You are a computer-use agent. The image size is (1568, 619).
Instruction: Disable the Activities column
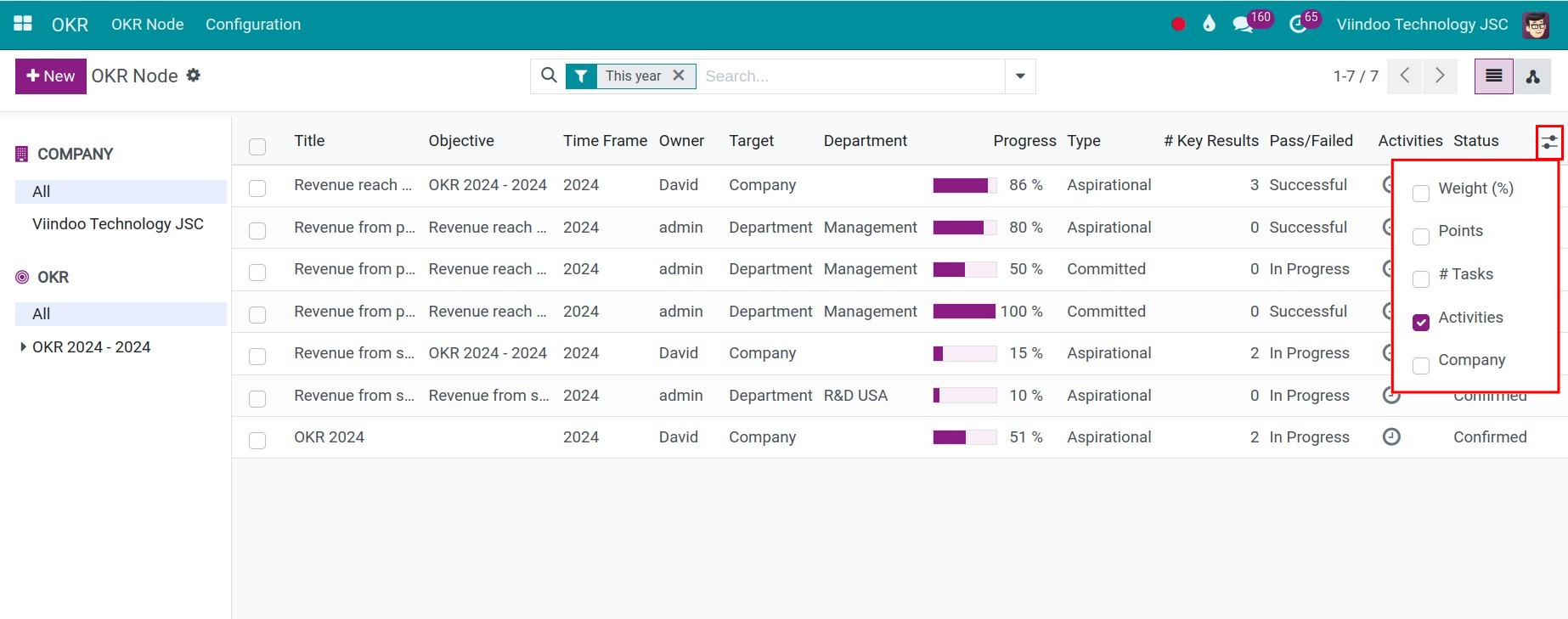(x=1420, y=323)
